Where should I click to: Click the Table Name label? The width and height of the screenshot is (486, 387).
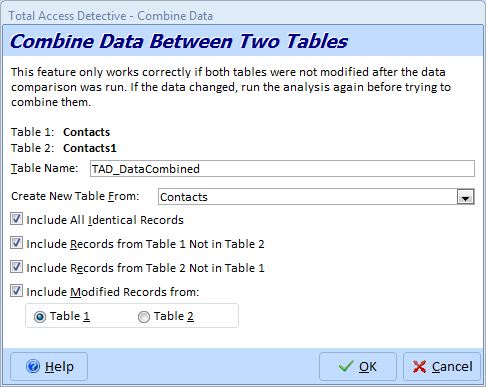(44, 168)
